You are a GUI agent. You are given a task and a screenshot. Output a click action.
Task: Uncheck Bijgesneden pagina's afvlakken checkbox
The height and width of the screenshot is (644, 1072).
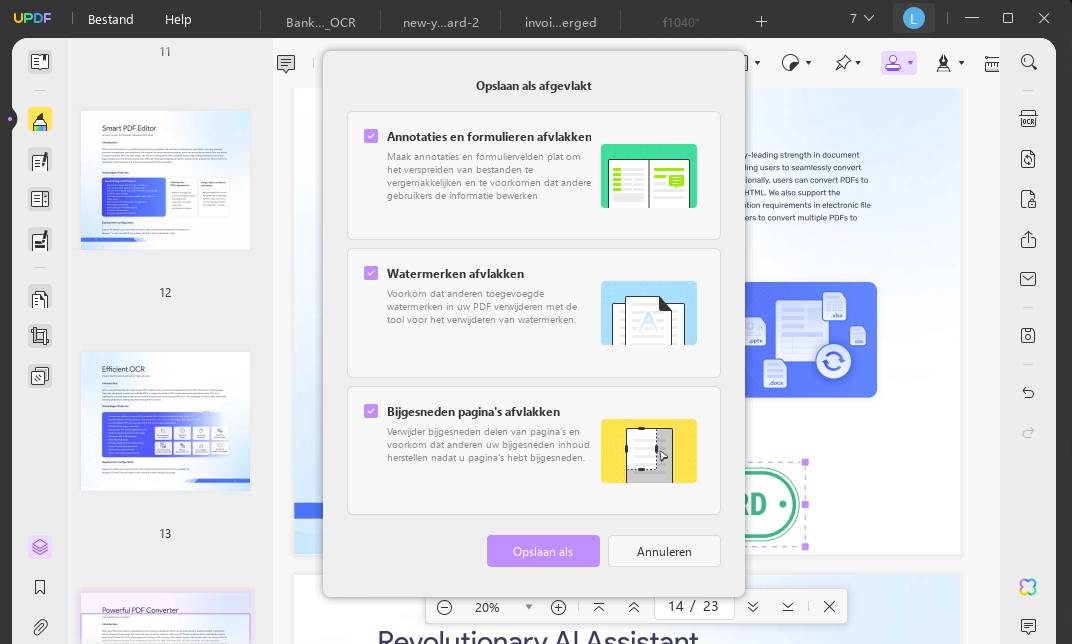coord(371,411)
